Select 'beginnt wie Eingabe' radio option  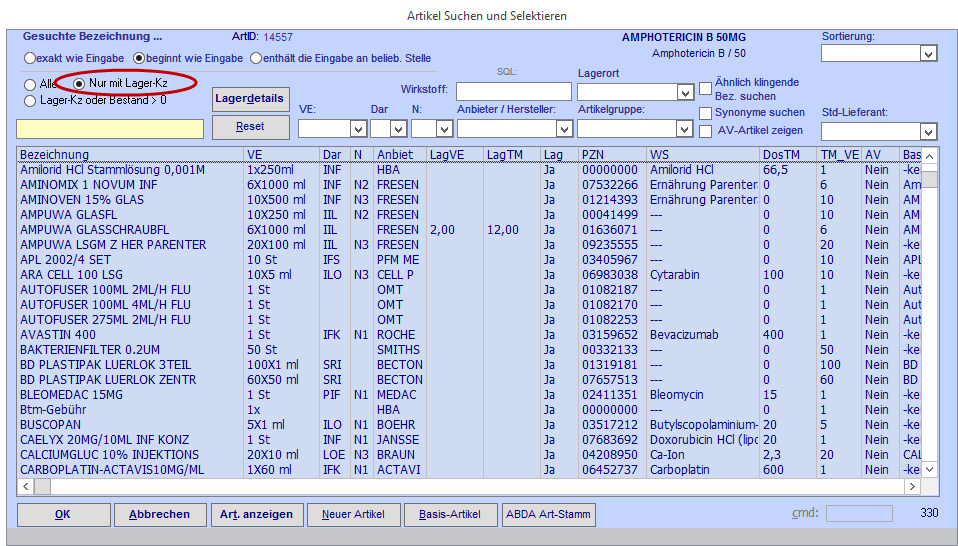tap(139, 59)
